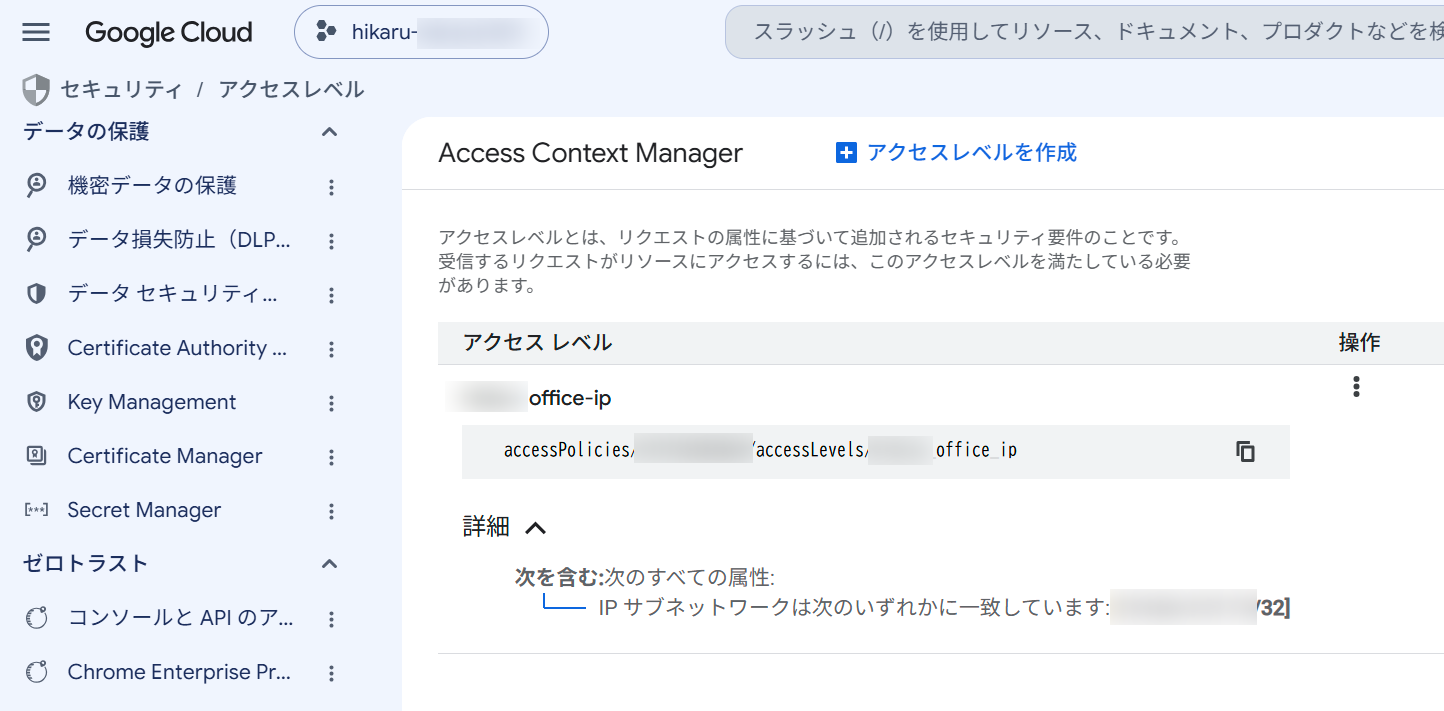Open Certificate Authority in sidebar
The image size is (1444, 711).
pyautogui.click(x=178, y=348)
